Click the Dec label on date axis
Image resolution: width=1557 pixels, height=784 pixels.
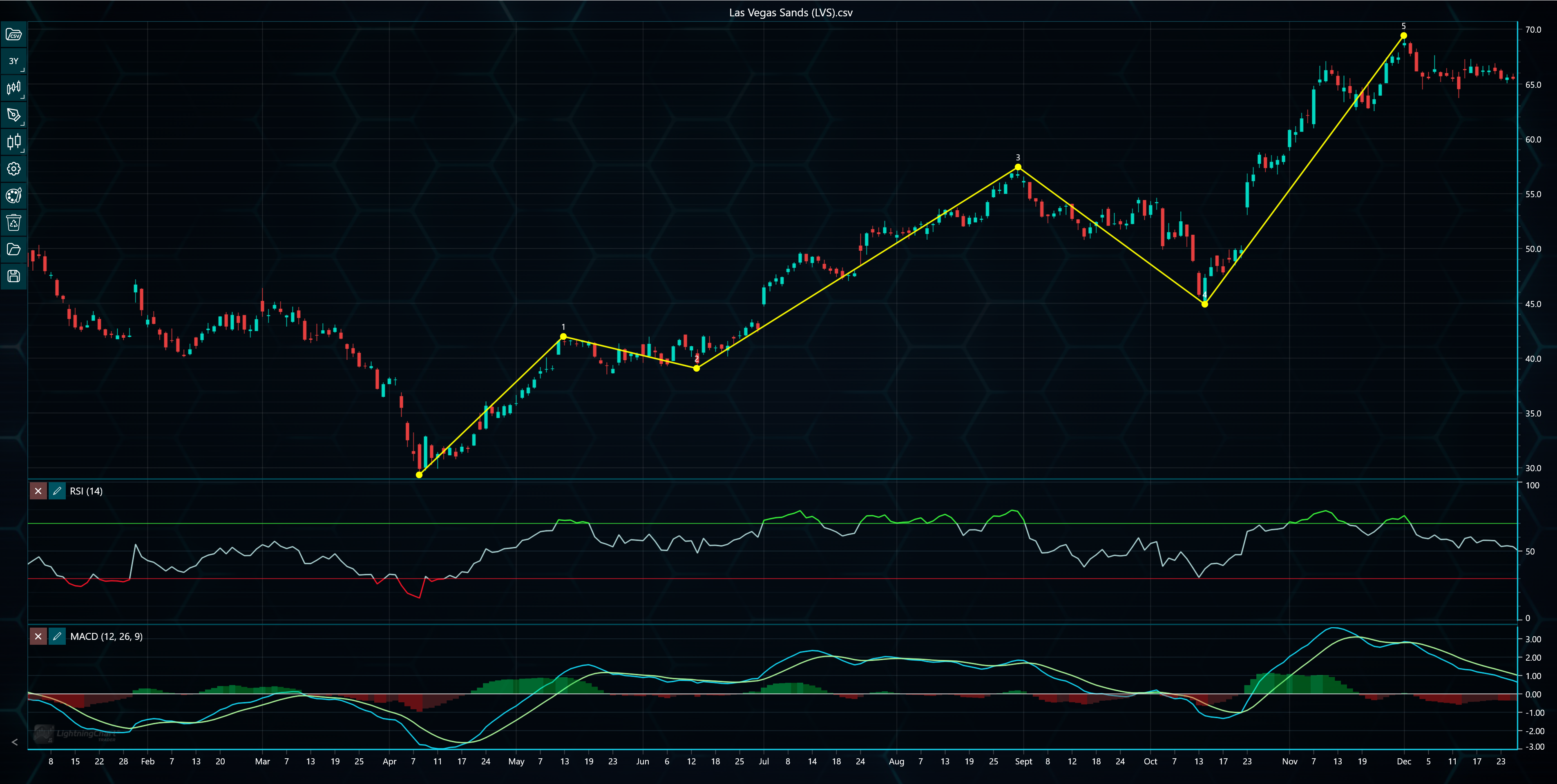coord(1403,762)
